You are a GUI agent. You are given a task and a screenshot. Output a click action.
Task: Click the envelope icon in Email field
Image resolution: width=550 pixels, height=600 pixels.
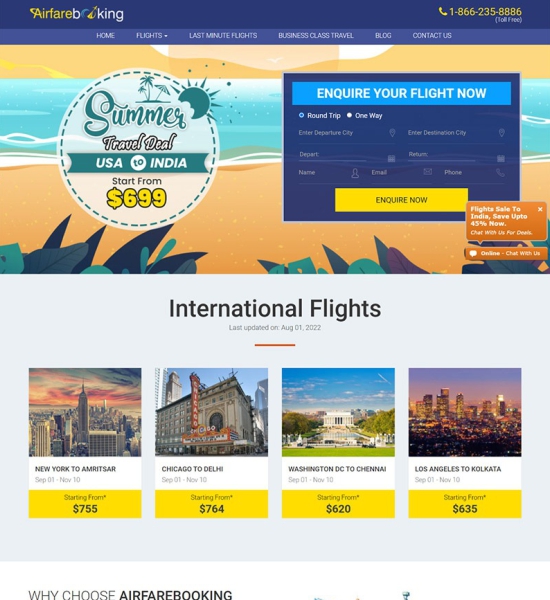[x=428, y=172]
